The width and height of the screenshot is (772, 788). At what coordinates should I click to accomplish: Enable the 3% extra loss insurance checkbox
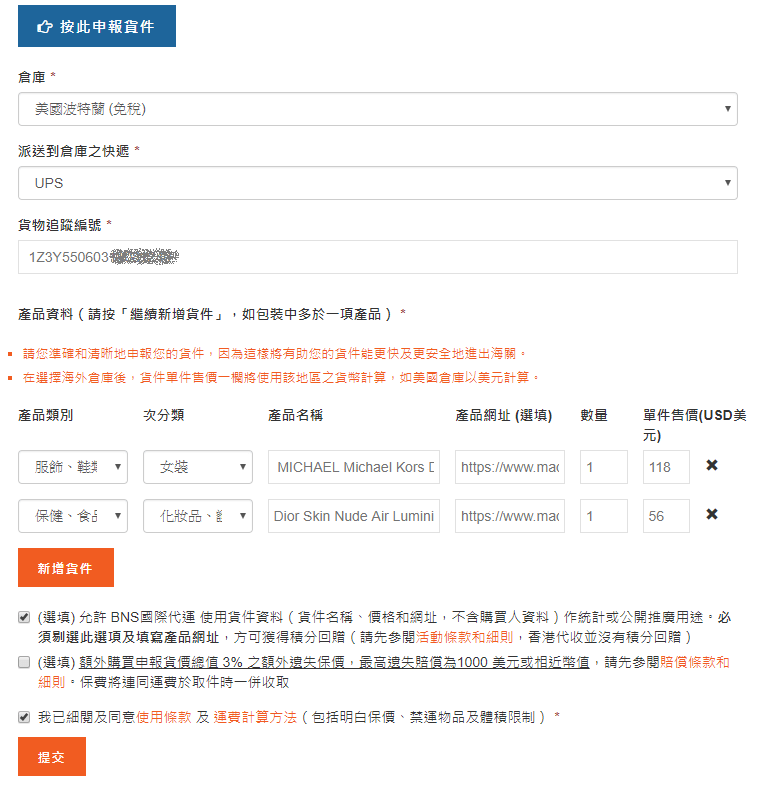coord(24,662)
